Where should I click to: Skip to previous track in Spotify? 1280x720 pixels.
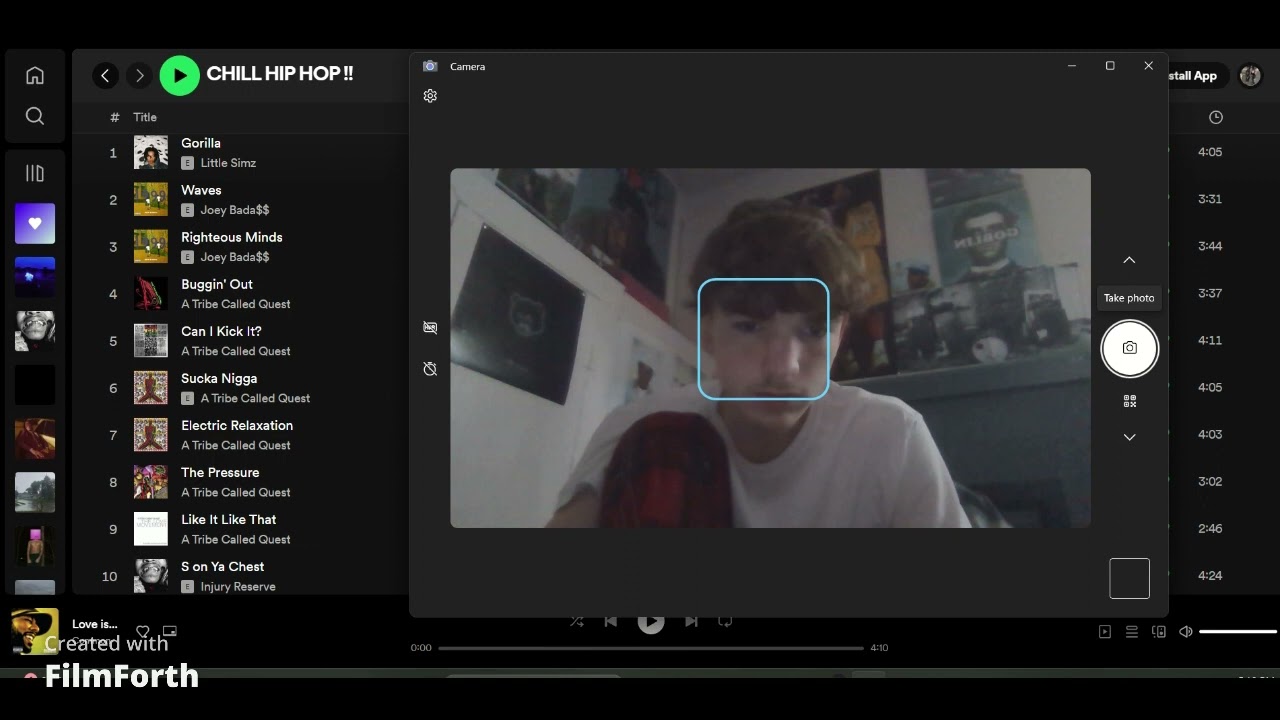pos(610,621)
